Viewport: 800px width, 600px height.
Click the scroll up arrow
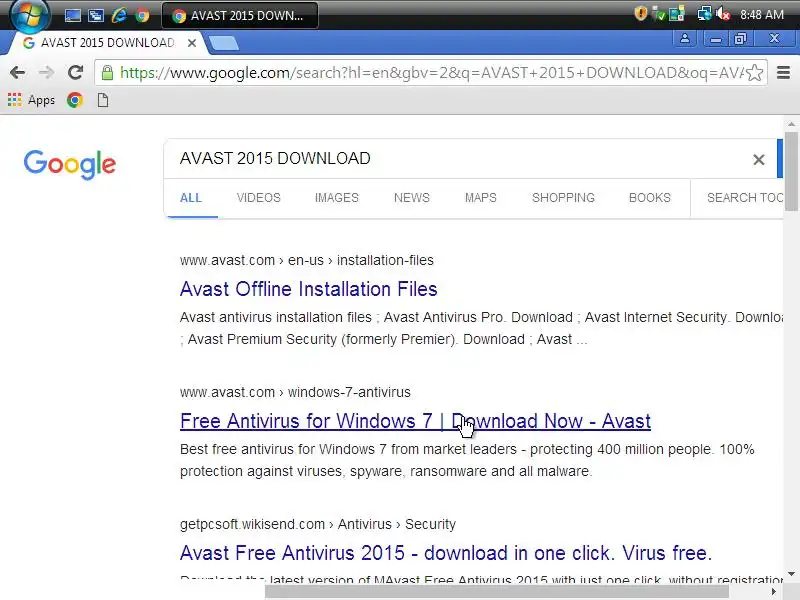pos(791,124)
